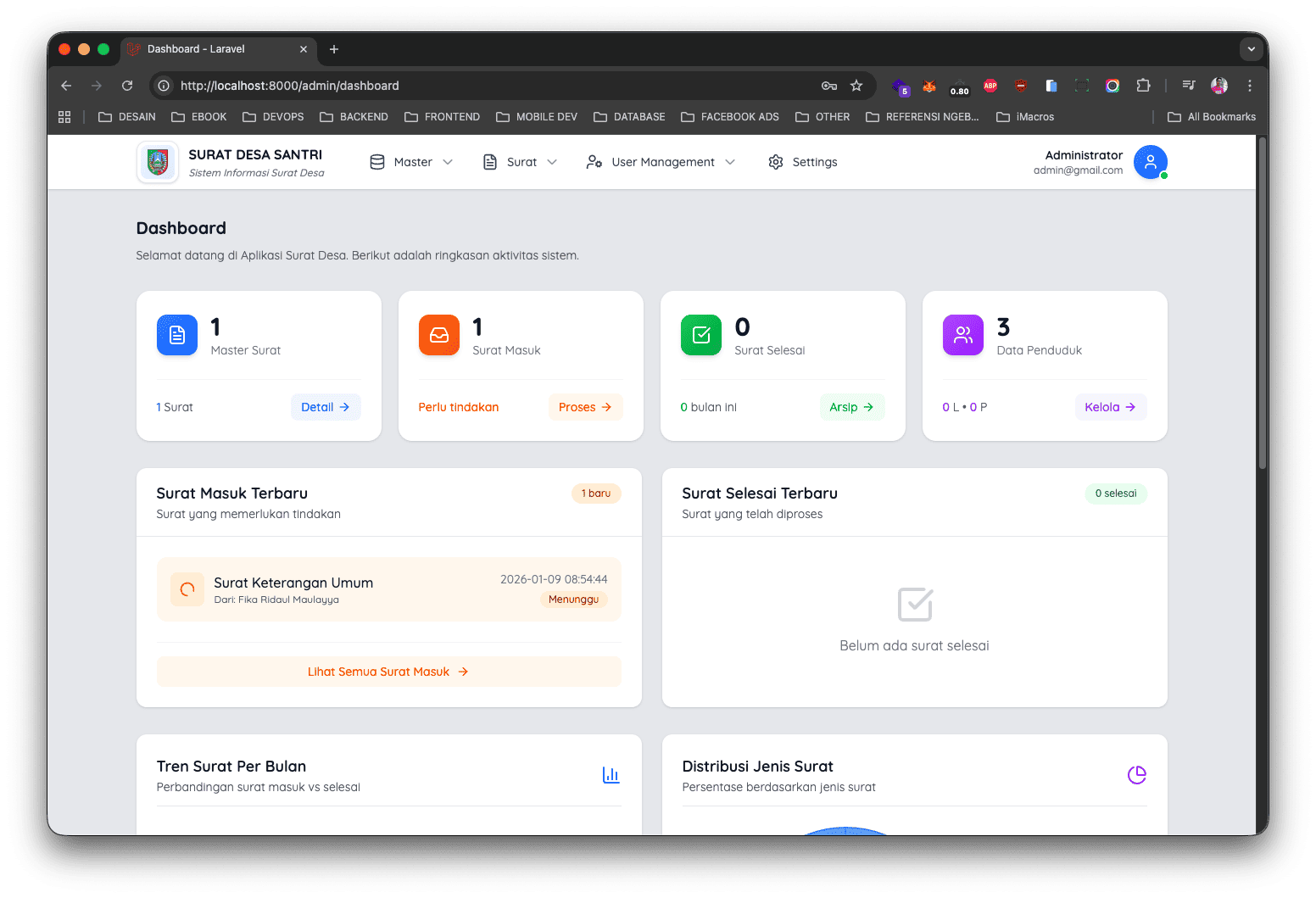The image size is (1316, 898).
Task: Expand the Surat dropdown menu
Action: coord(520,162)
